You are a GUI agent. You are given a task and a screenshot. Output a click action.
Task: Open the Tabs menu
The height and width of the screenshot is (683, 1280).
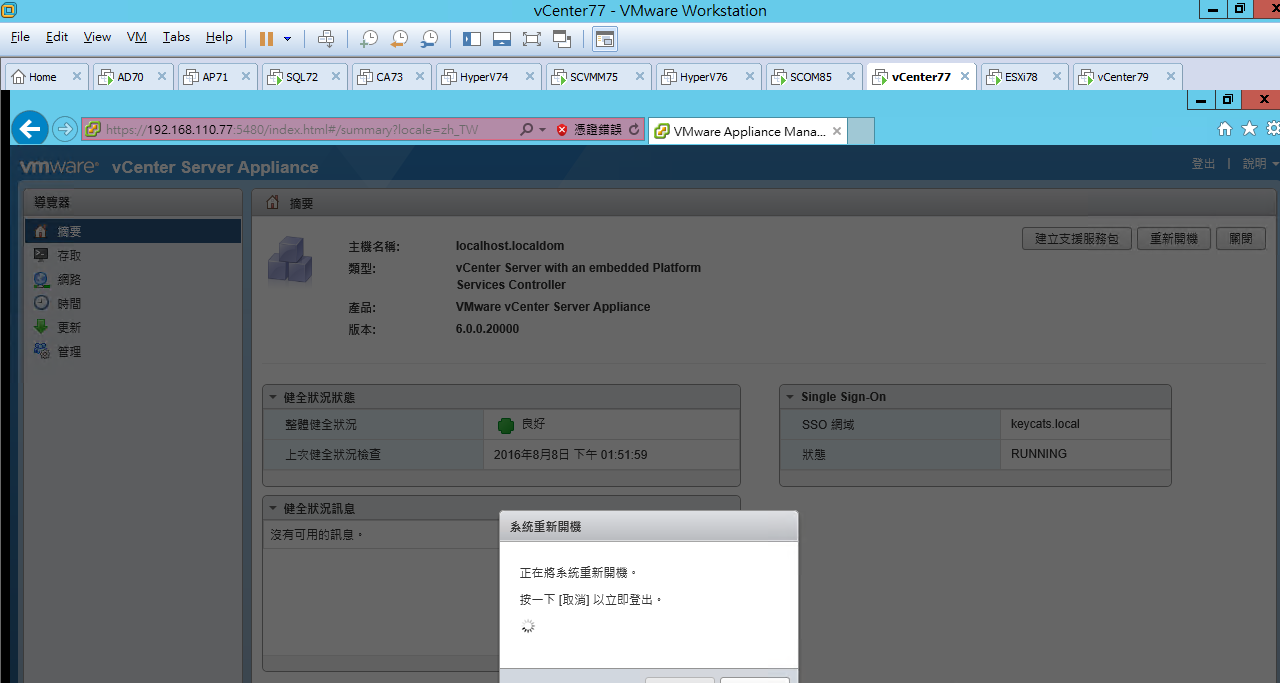coord(176,37)
